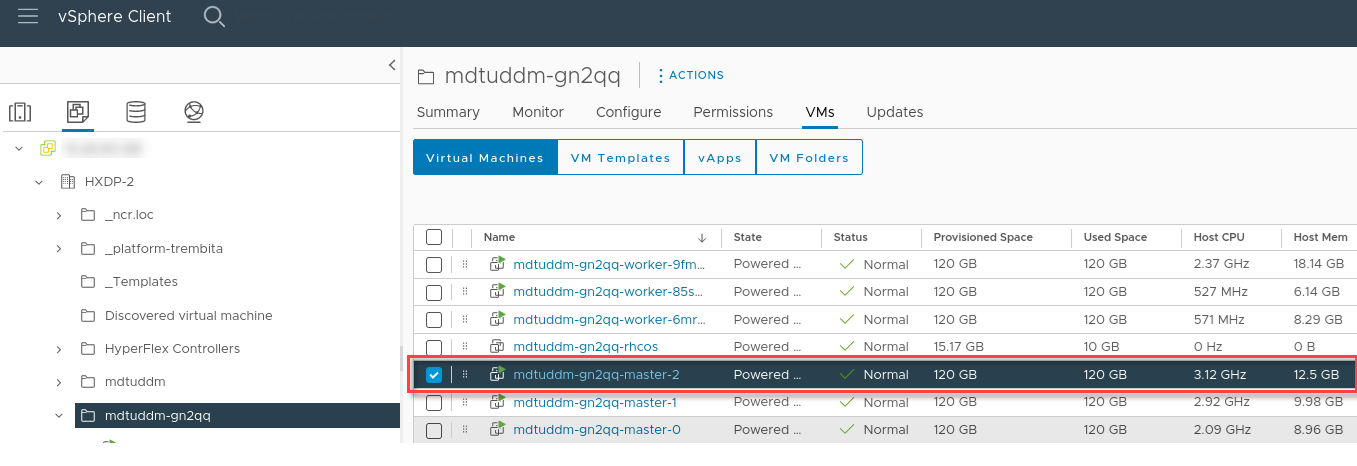Open the mdtuddm-gn2qq-master-1 VM link
The width and height of the screenshot is (1357, 466).
595,402
